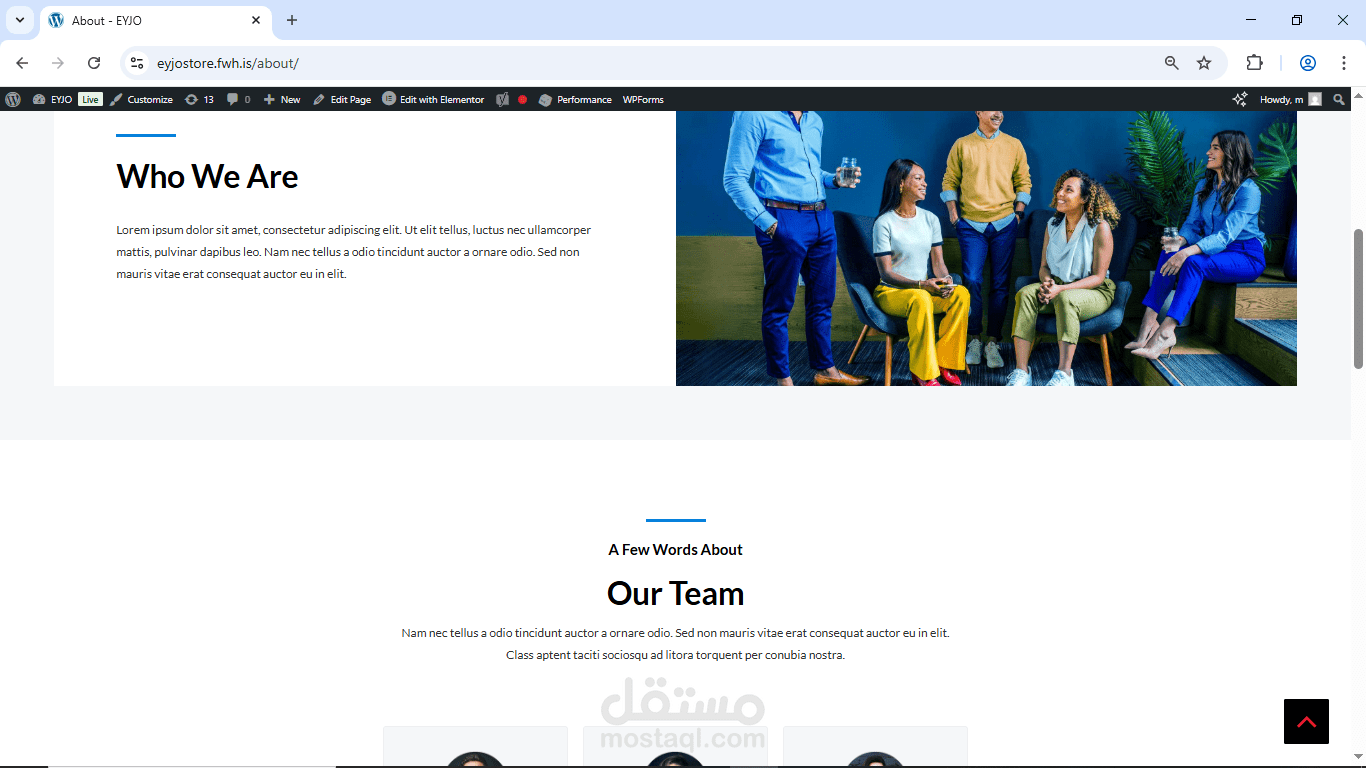Click the Nam nec tellus team description
The width and height of the screenshot is (1366, 768).
click(x=675, y=644)
